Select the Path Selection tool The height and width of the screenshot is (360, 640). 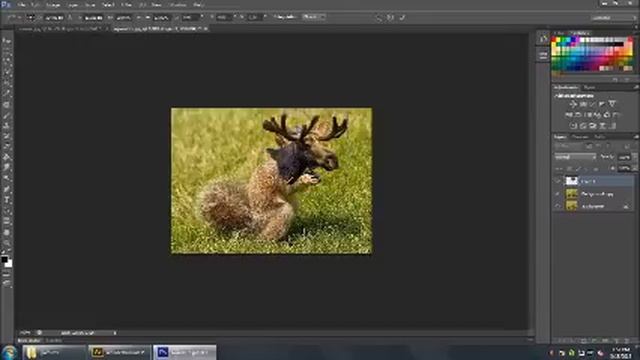coord(7,211)
